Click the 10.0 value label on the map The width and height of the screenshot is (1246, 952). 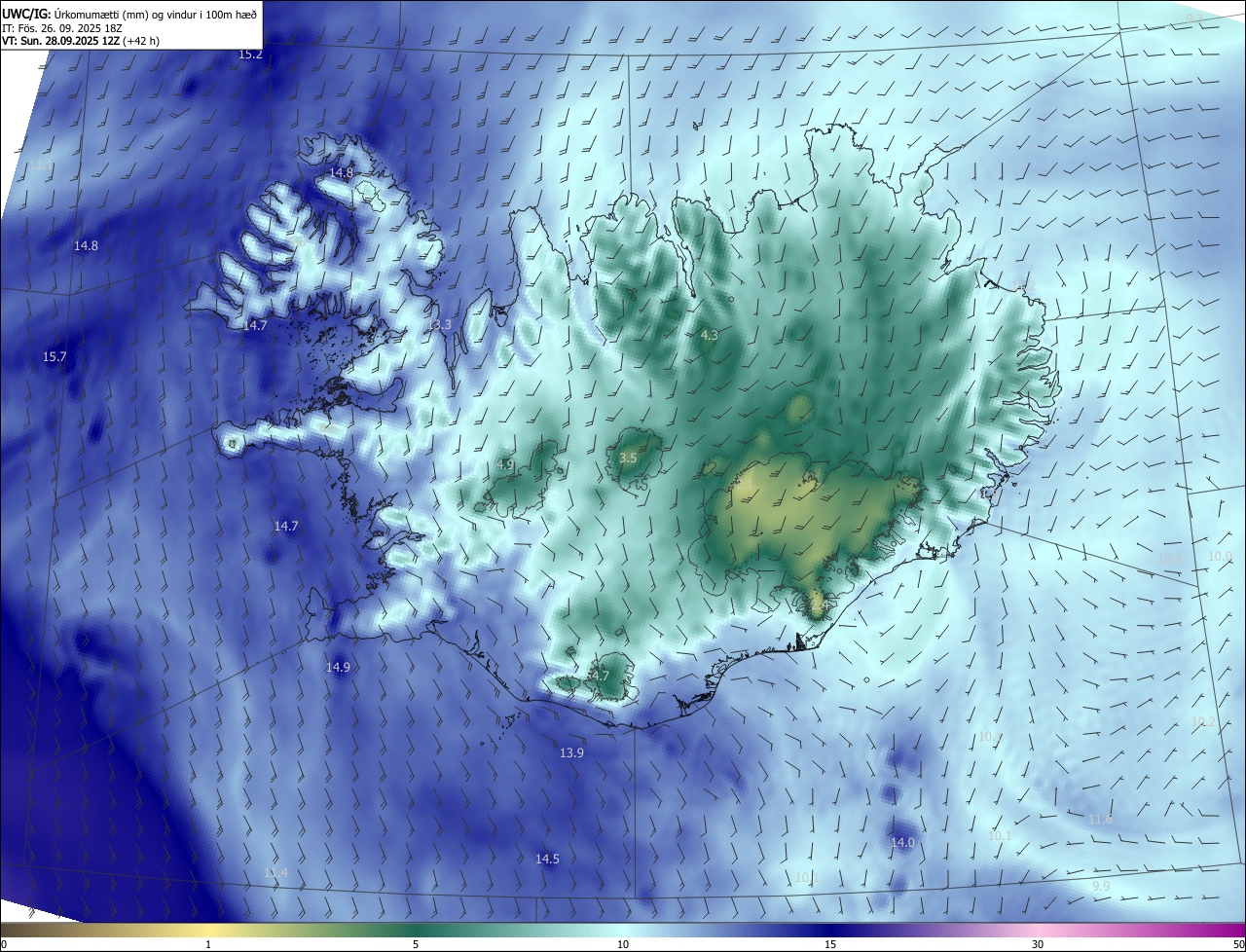pyautogui.click(x=1220, y=556)
